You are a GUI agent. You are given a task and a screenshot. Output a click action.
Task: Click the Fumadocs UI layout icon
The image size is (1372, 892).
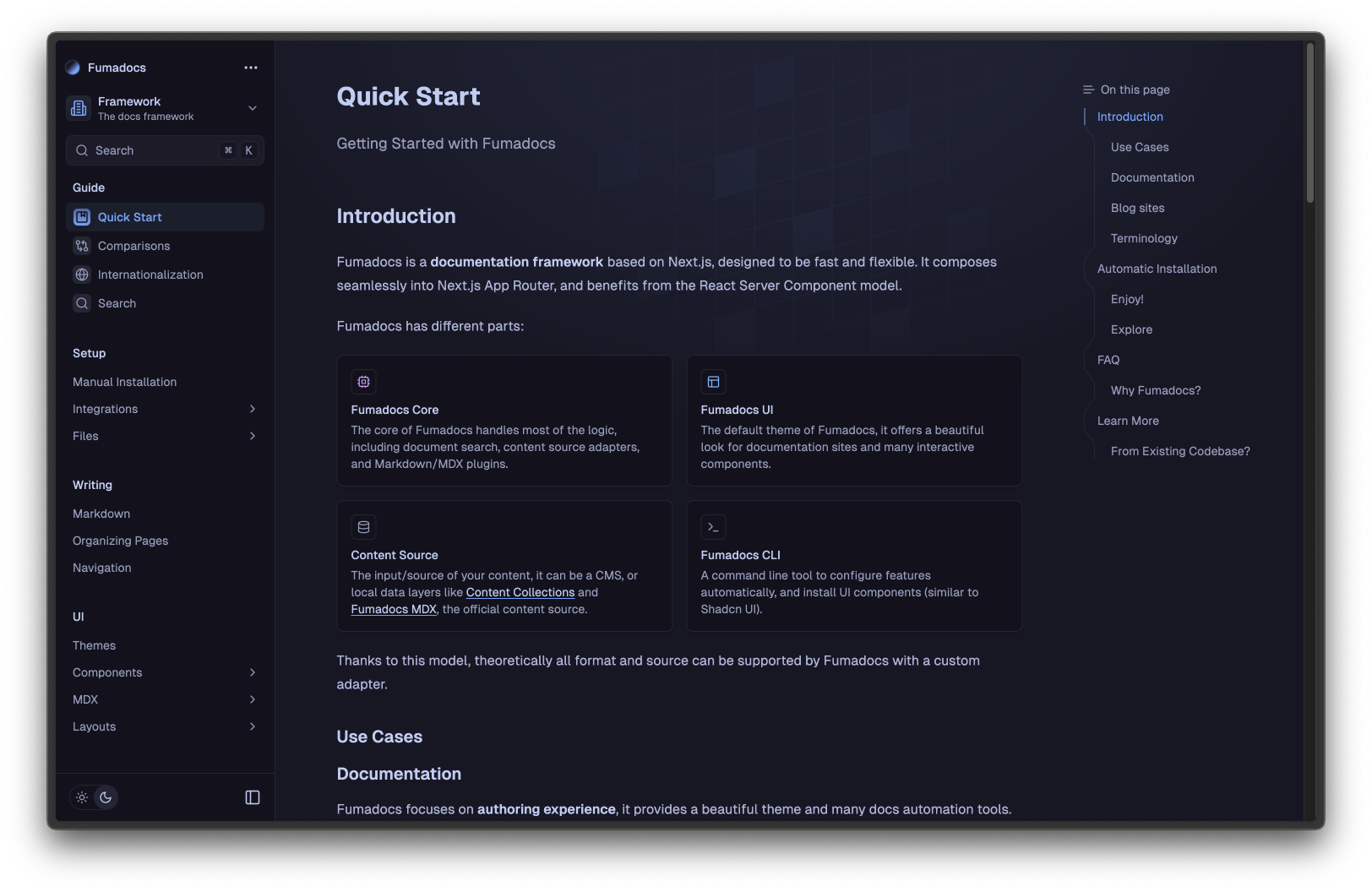tap(713, 382)
